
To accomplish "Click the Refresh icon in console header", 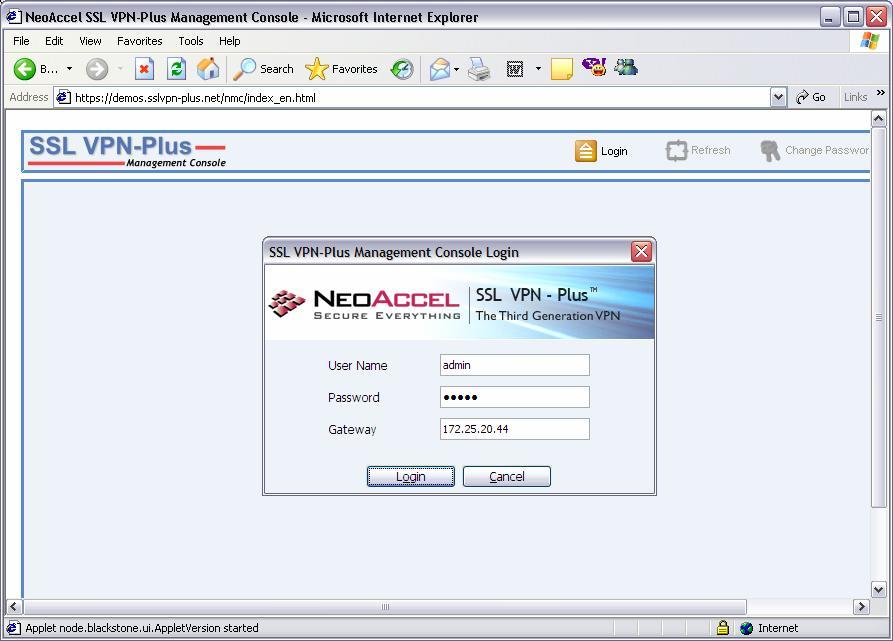I will (x=677, y=151).
